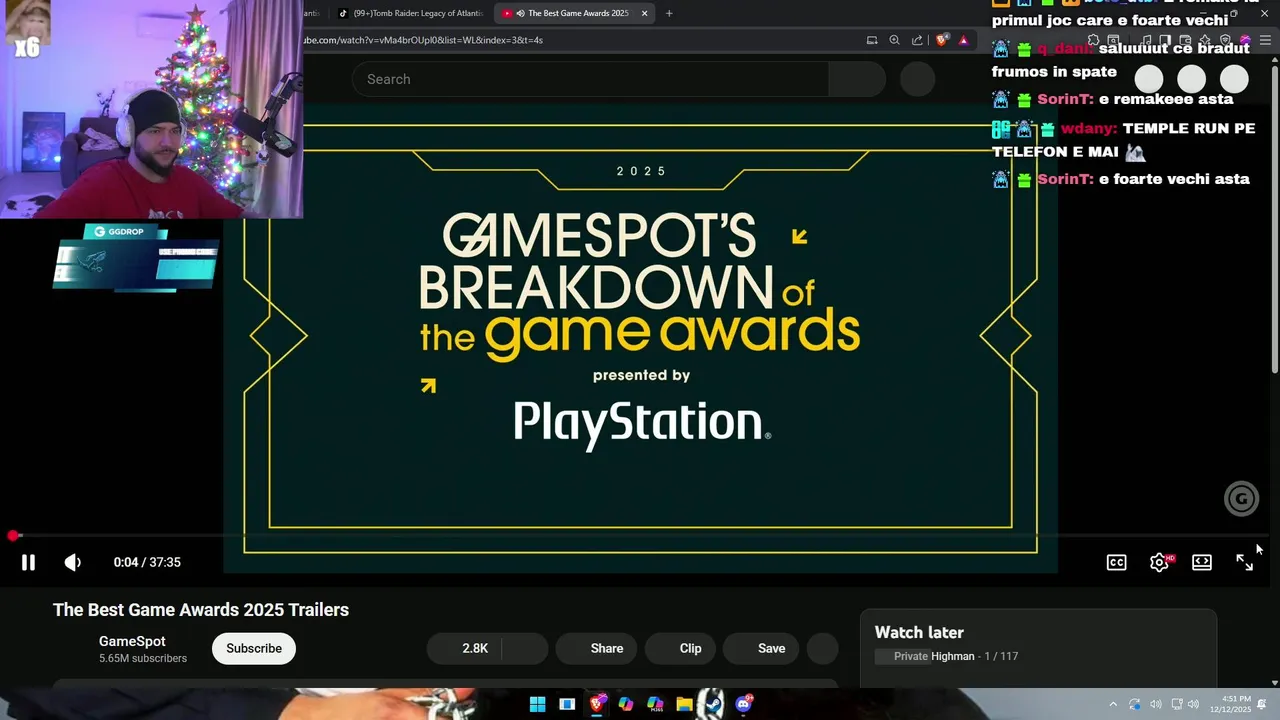The image size is (1280, 720).
Task: Open the browser hamburger menu
Action: point(1265,40)
